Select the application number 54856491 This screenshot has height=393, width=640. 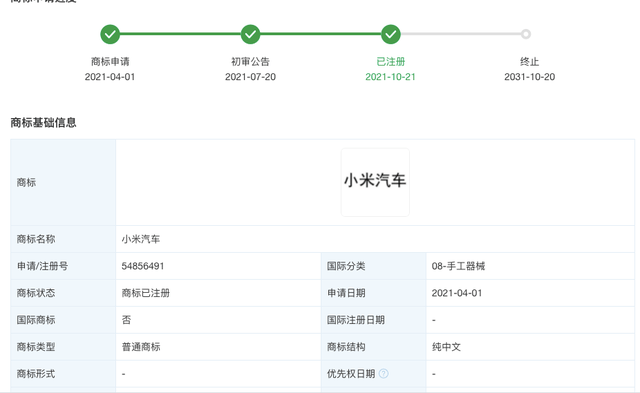[x=143, y=266]
